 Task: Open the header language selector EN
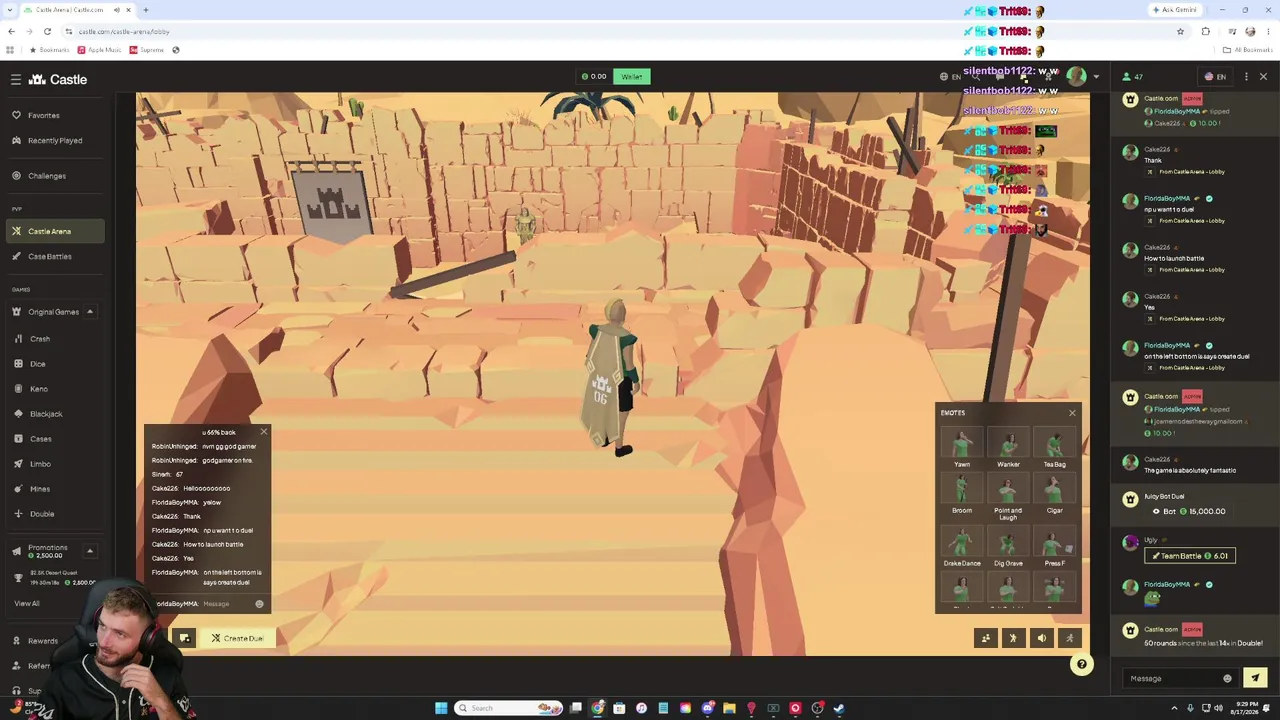point(951,77)
